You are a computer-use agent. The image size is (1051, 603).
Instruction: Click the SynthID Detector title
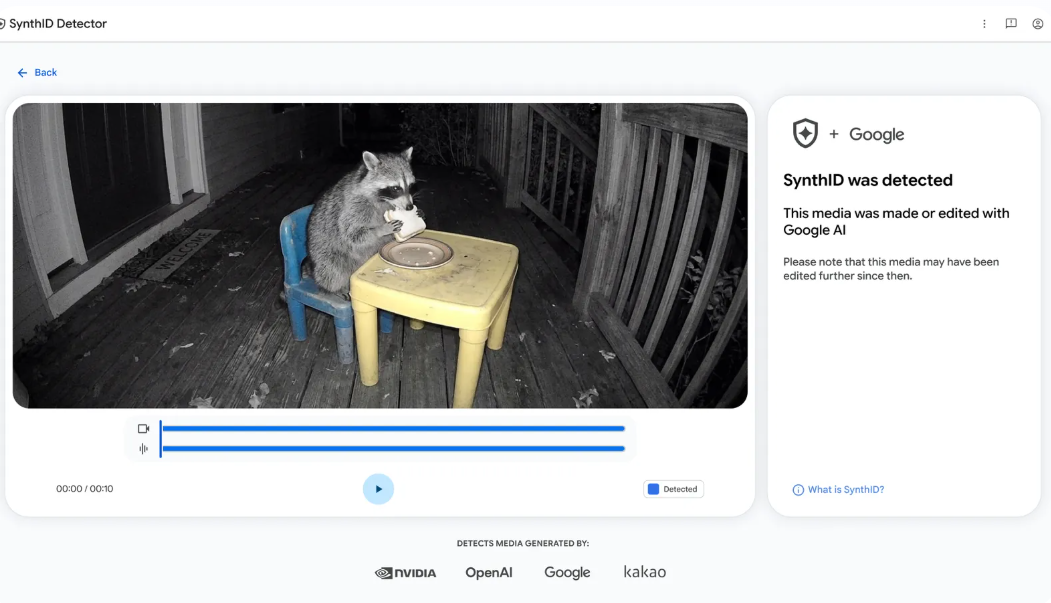(58, 23)
